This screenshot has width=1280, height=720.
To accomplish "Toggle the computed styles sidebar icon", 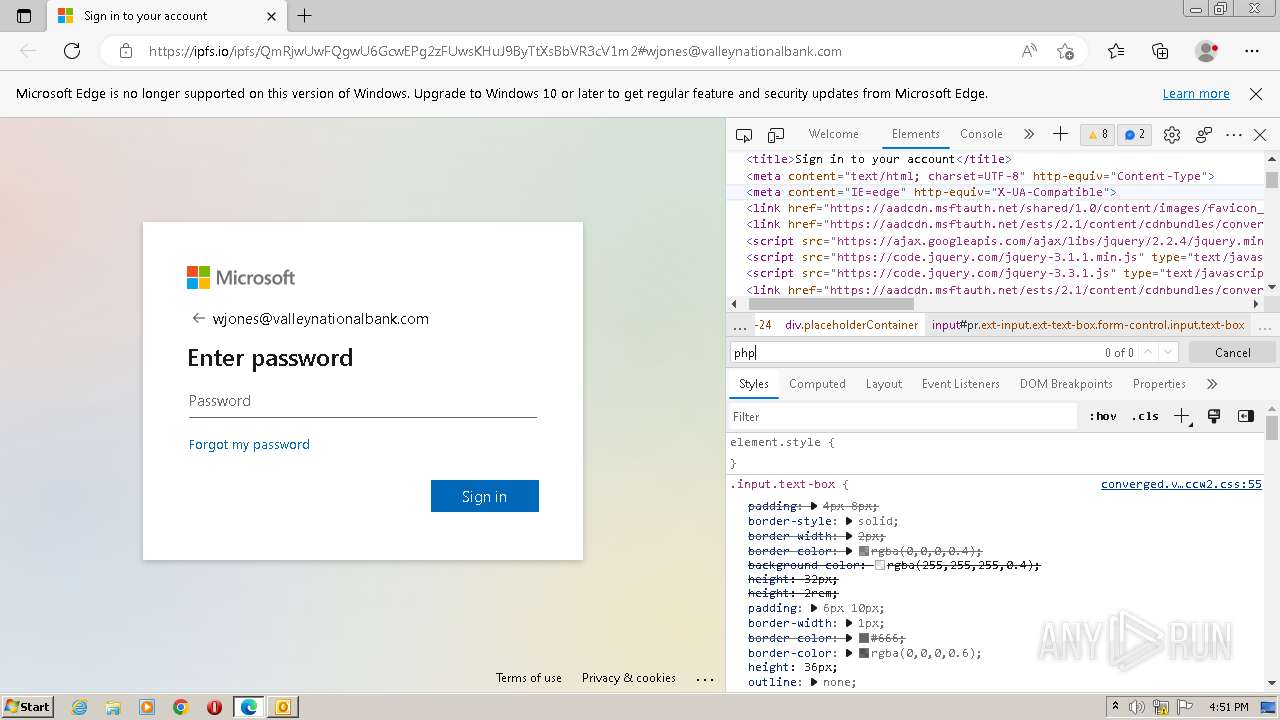I will coord(1245,416).
